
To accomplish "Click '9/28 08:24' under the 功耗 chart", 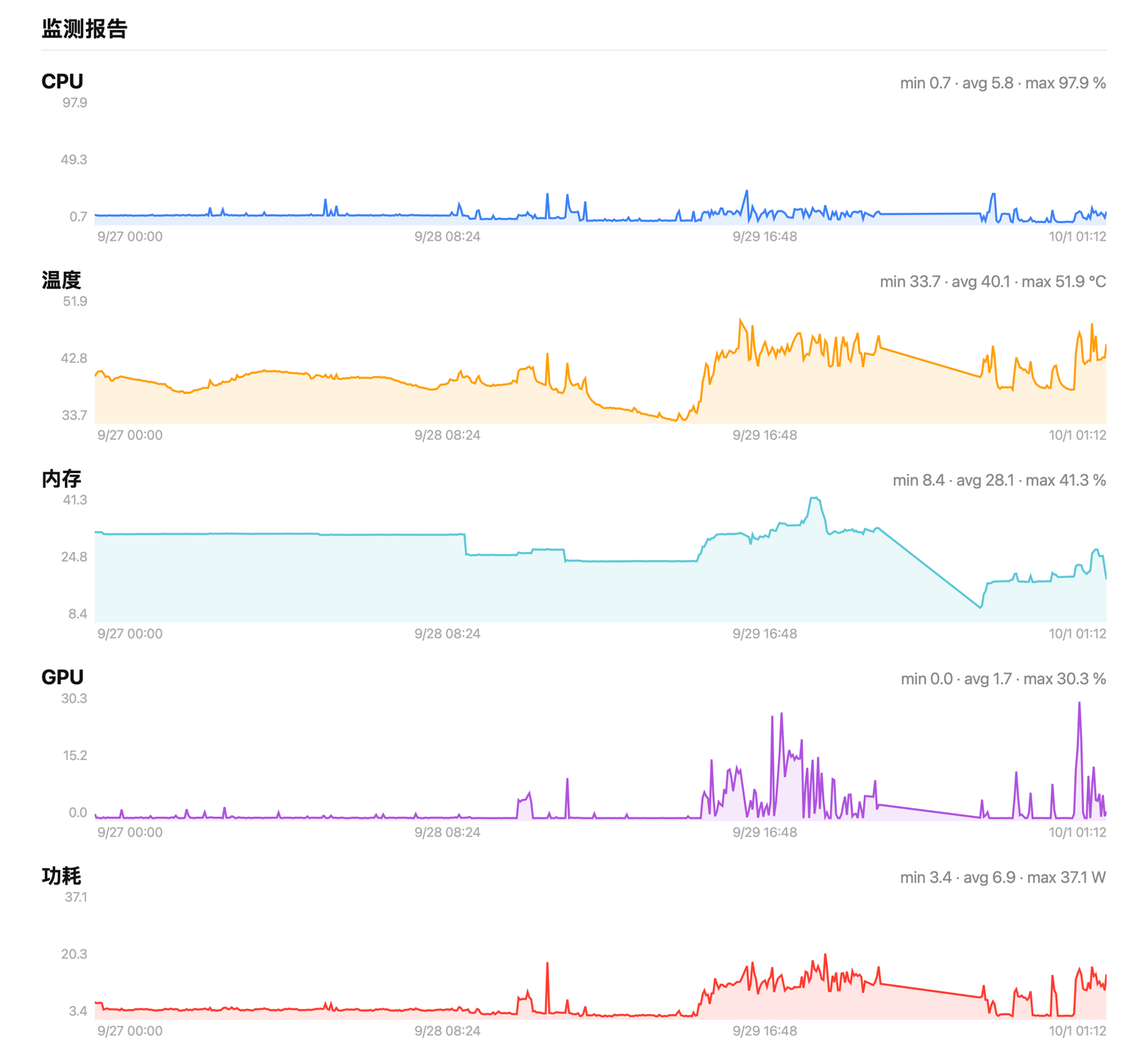I will tap(447, 1032).
